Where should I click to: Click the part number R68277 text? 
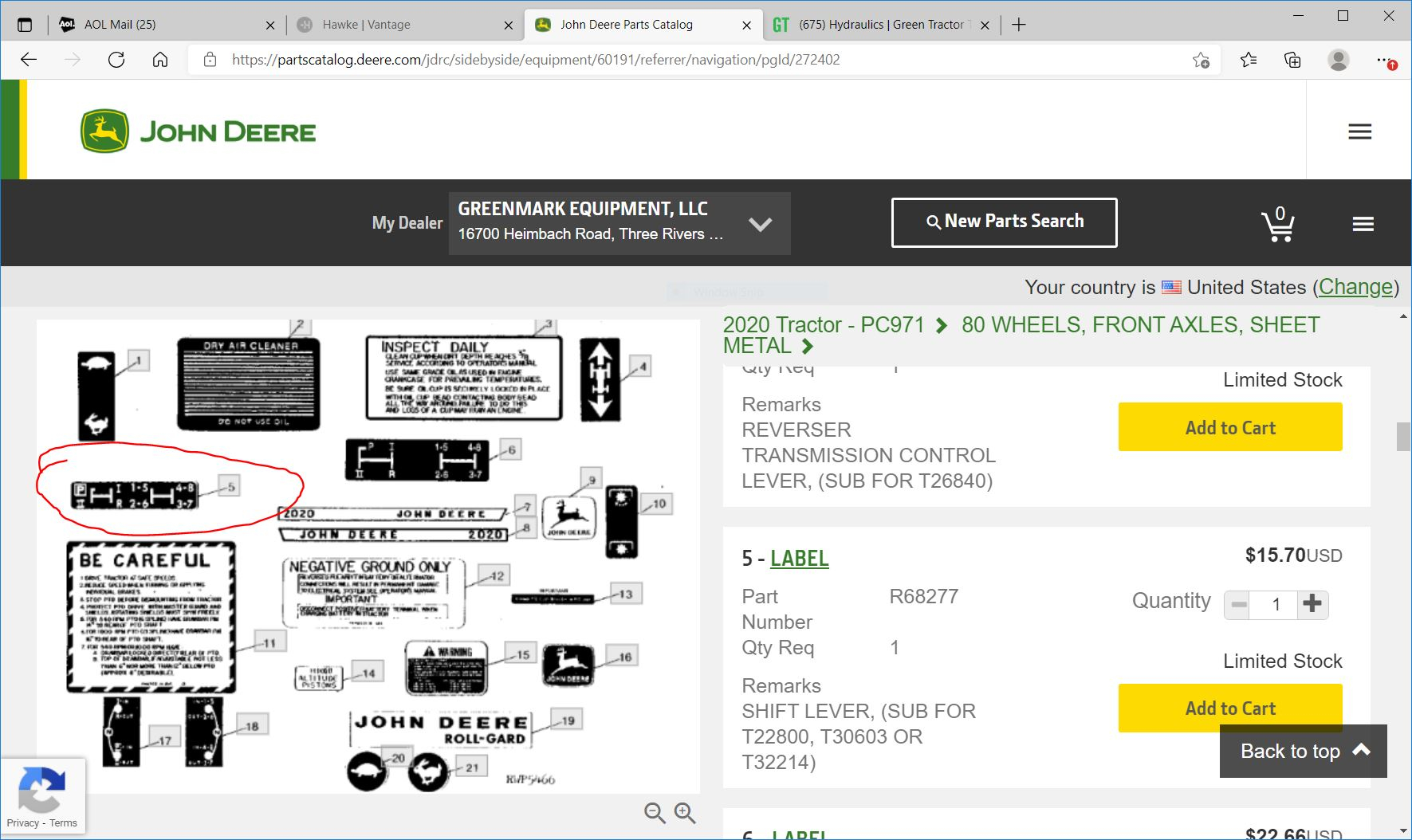point(923,596)
